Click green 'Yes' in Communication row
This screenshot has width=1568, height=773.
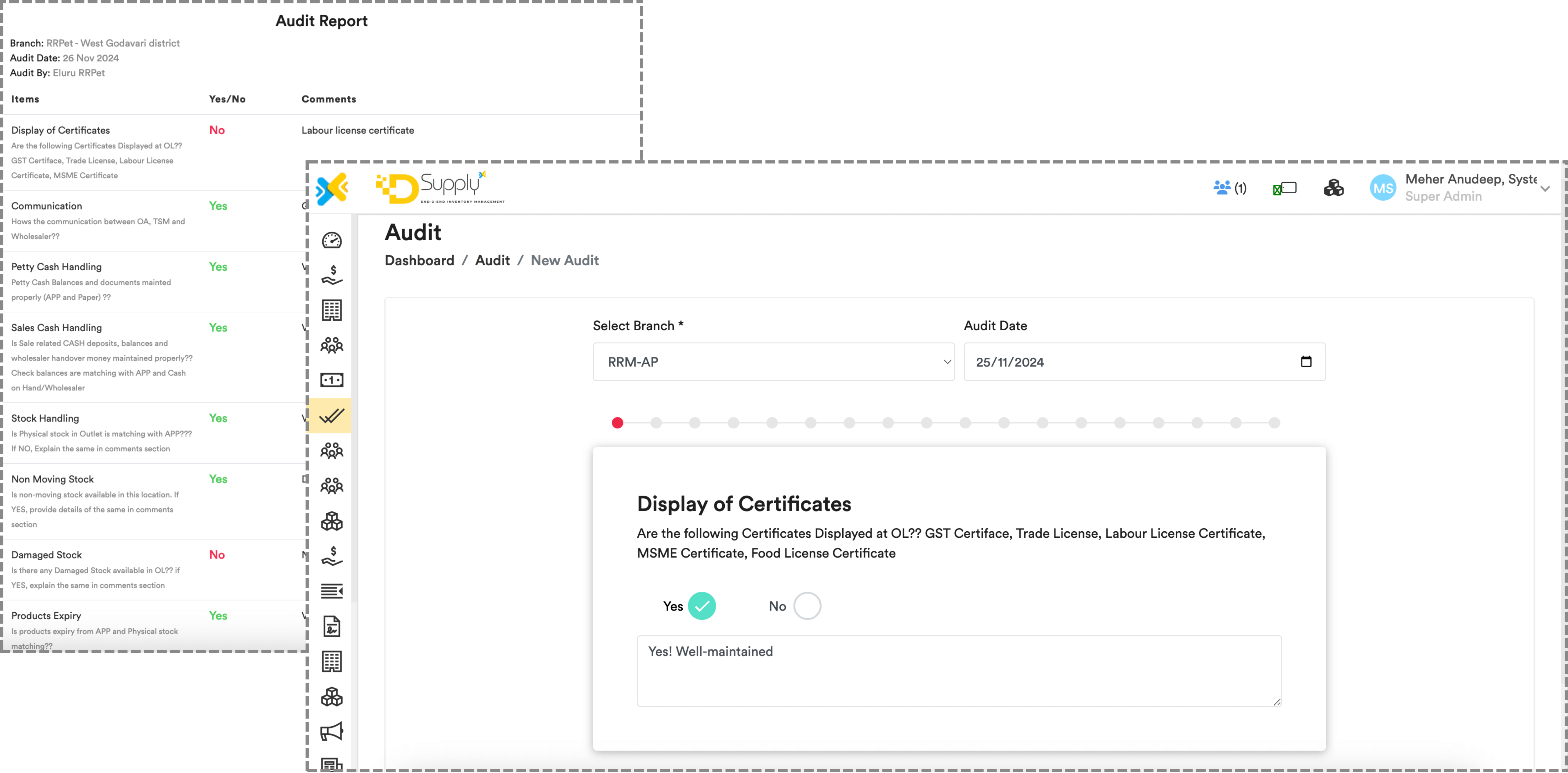click(x=218, y=206)
